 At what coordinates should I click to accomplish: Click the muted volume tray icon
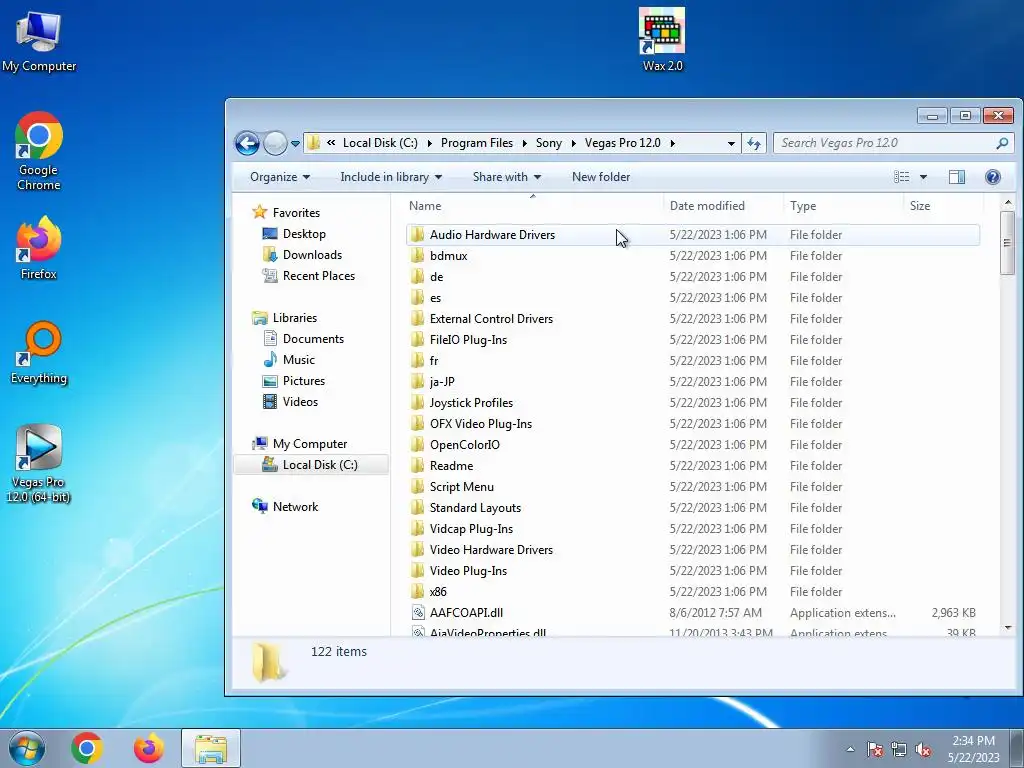click(923, 749)
